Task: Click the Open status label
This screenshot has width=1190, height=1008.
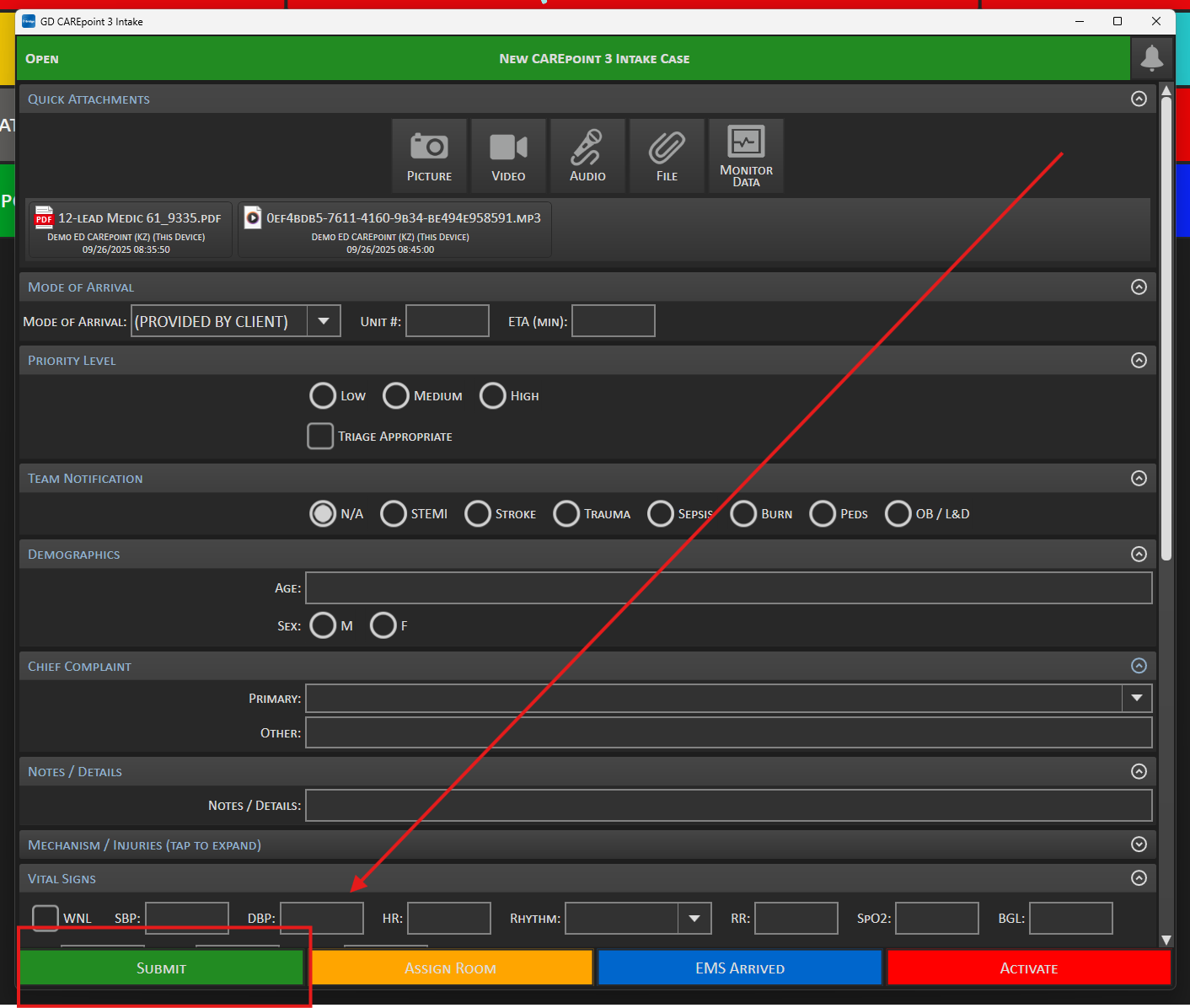Action: click(42, 58)
